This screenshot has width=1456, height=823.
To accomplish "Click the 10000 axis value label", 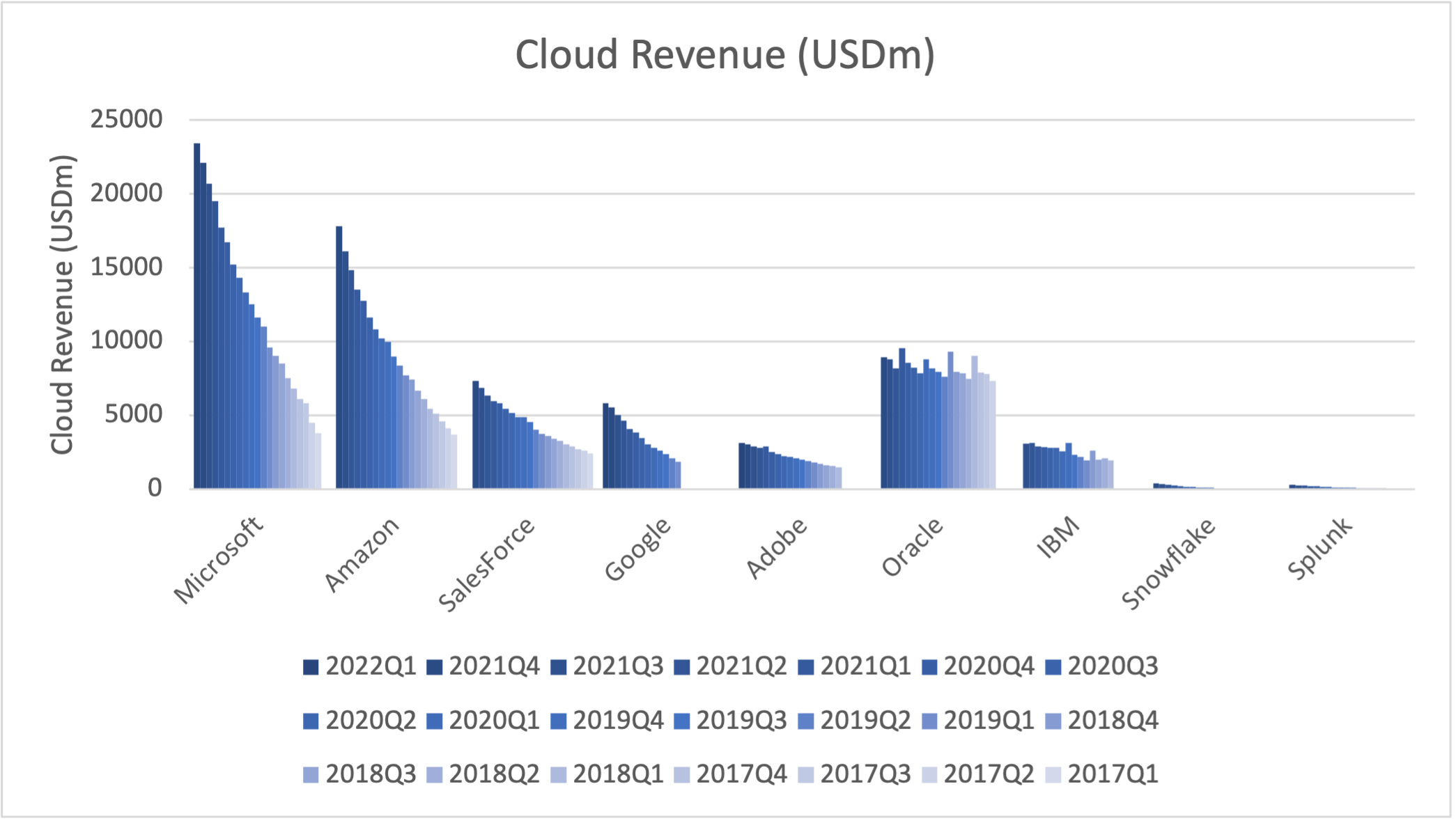I will (x=126, y=340).
